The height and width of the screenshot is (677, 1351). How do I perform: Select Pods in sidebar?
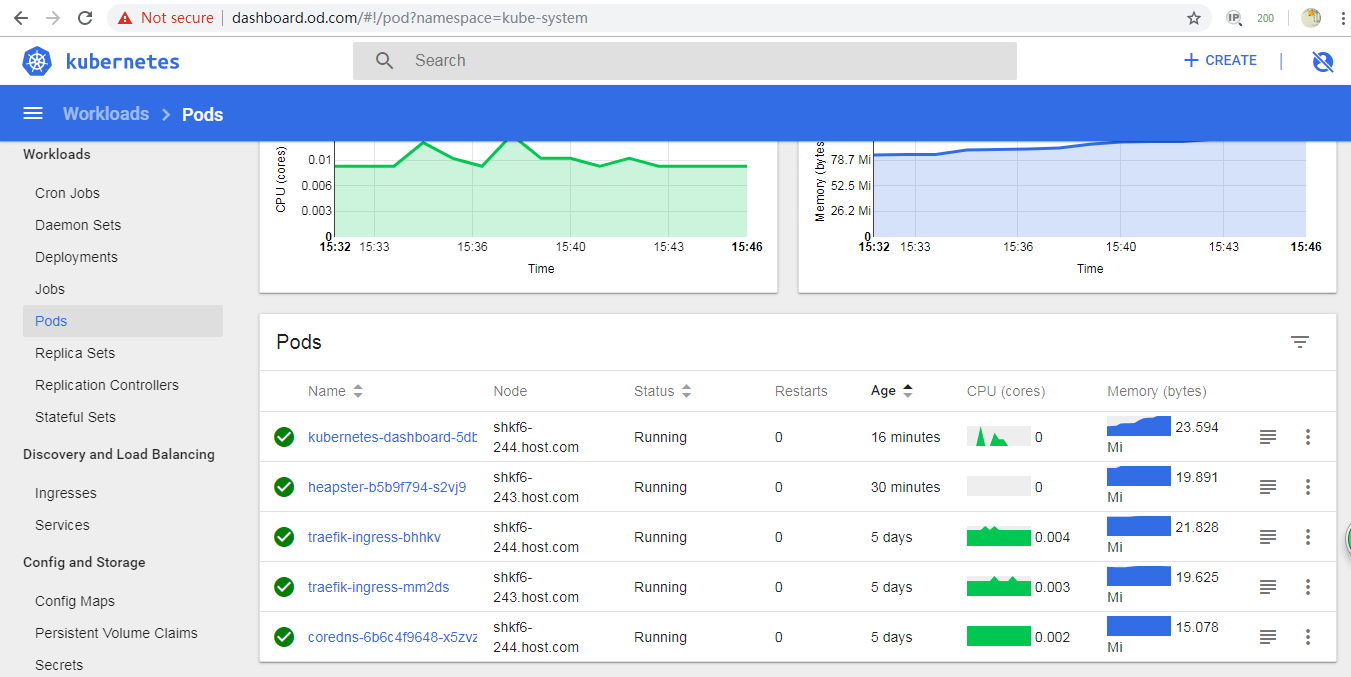click(x=123, y=321)
